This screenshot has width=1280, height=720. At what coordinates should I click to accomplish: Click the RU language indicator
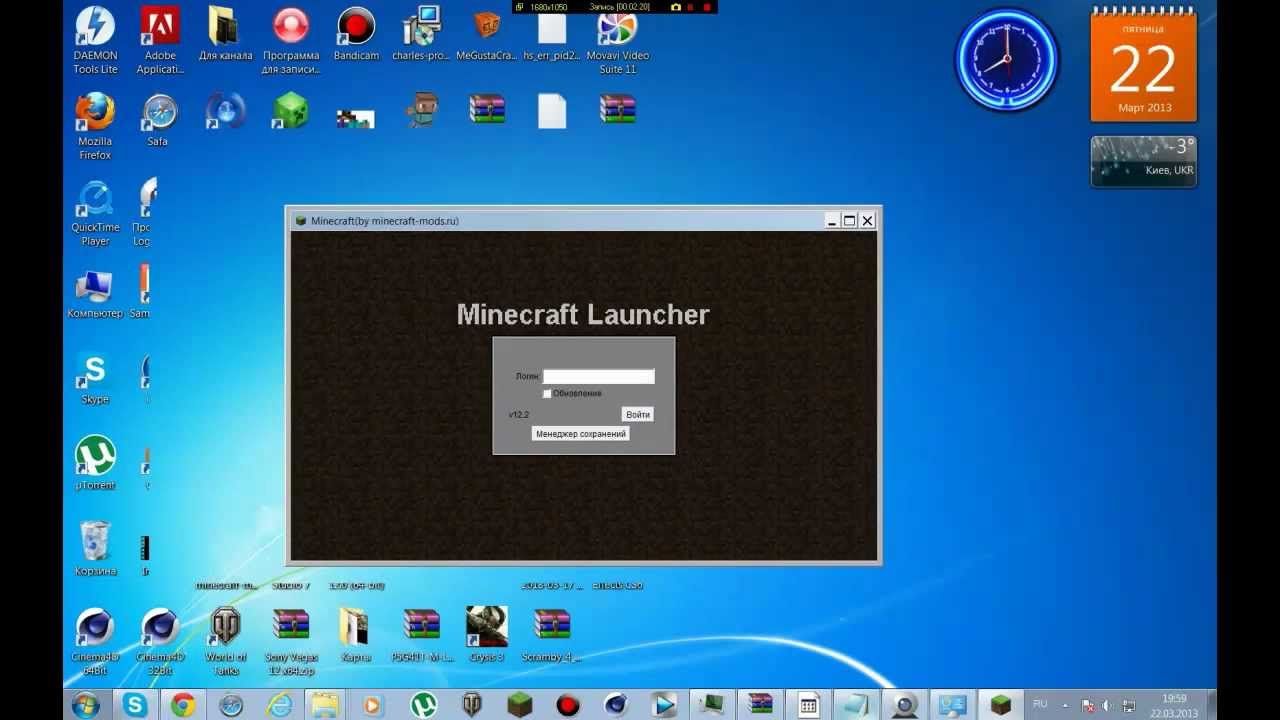tap(1040, 705)
